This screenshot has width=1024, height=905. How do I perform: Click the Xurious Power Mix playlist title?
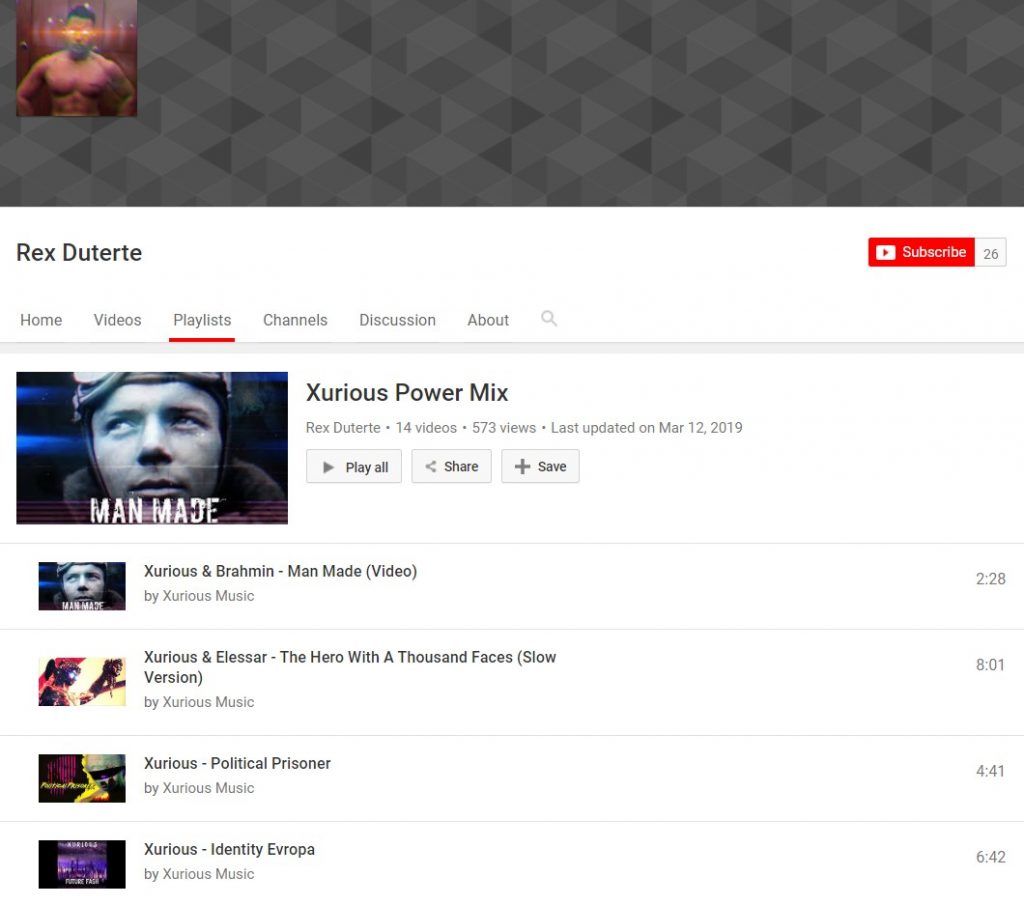click(407, 392)
